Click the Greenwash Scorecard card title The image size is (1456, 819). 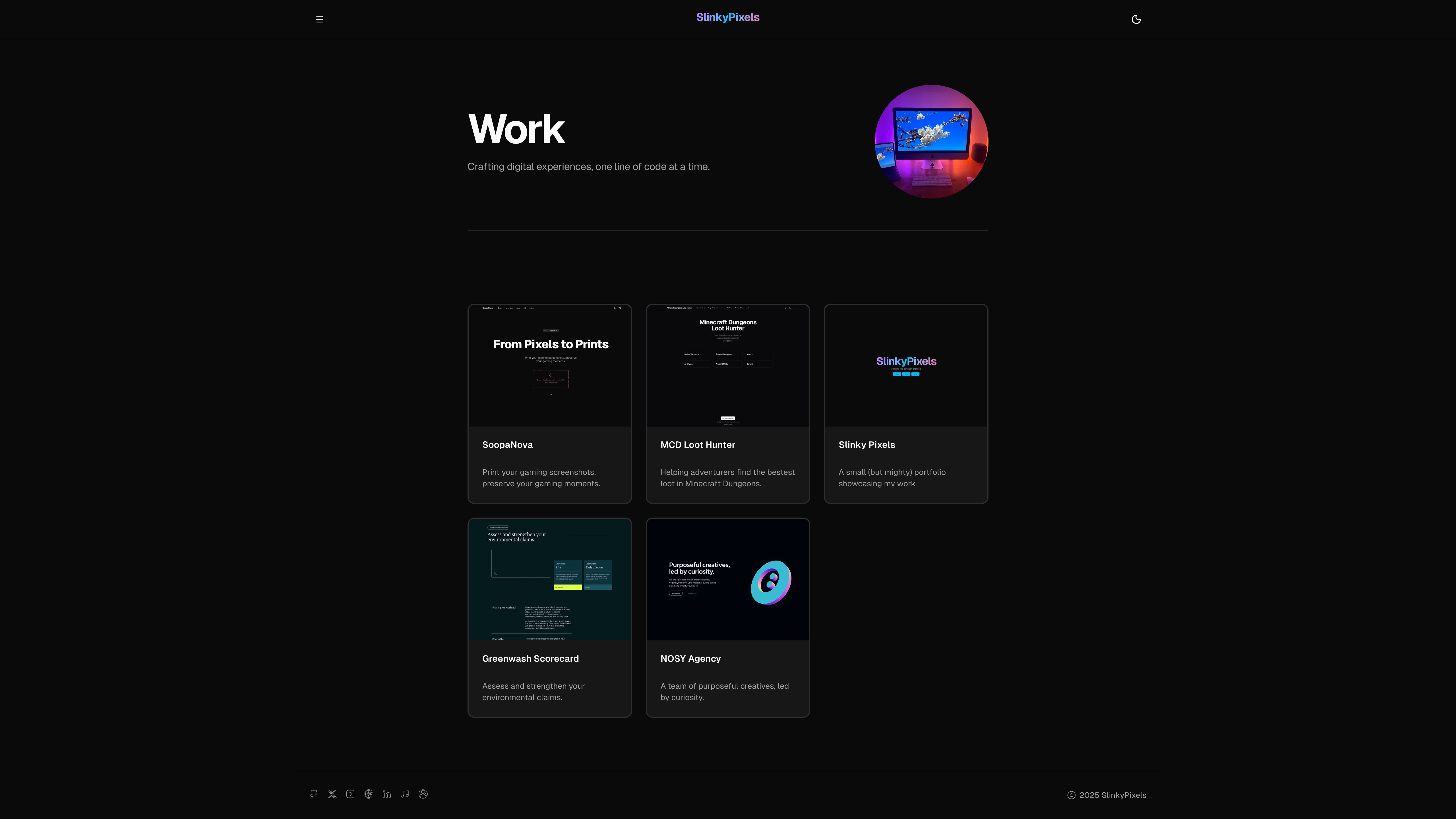point(530,659)
